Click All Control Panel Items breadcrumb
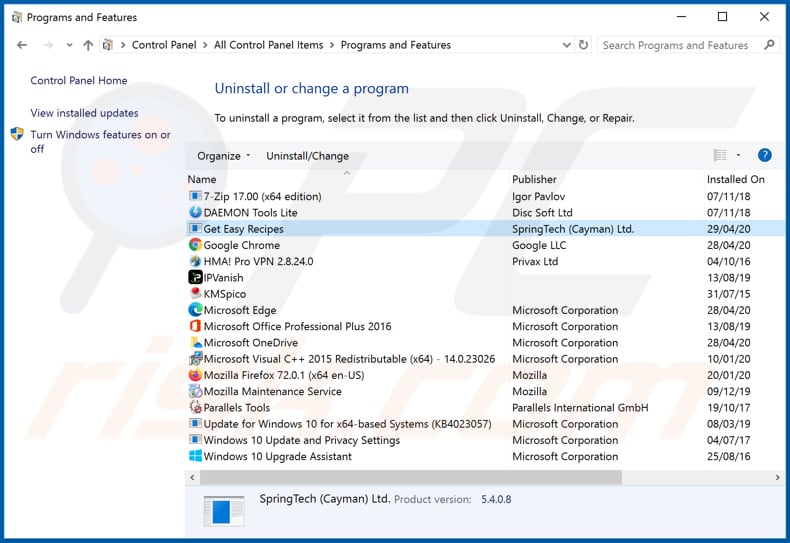Screen dimensions: 790x543 point(269,45)
